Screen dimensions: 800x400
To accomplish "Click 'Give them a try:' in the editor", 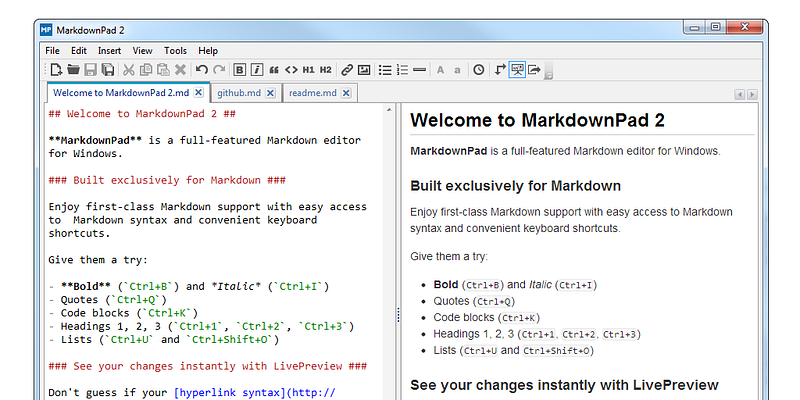I will [x=98, y=260].
